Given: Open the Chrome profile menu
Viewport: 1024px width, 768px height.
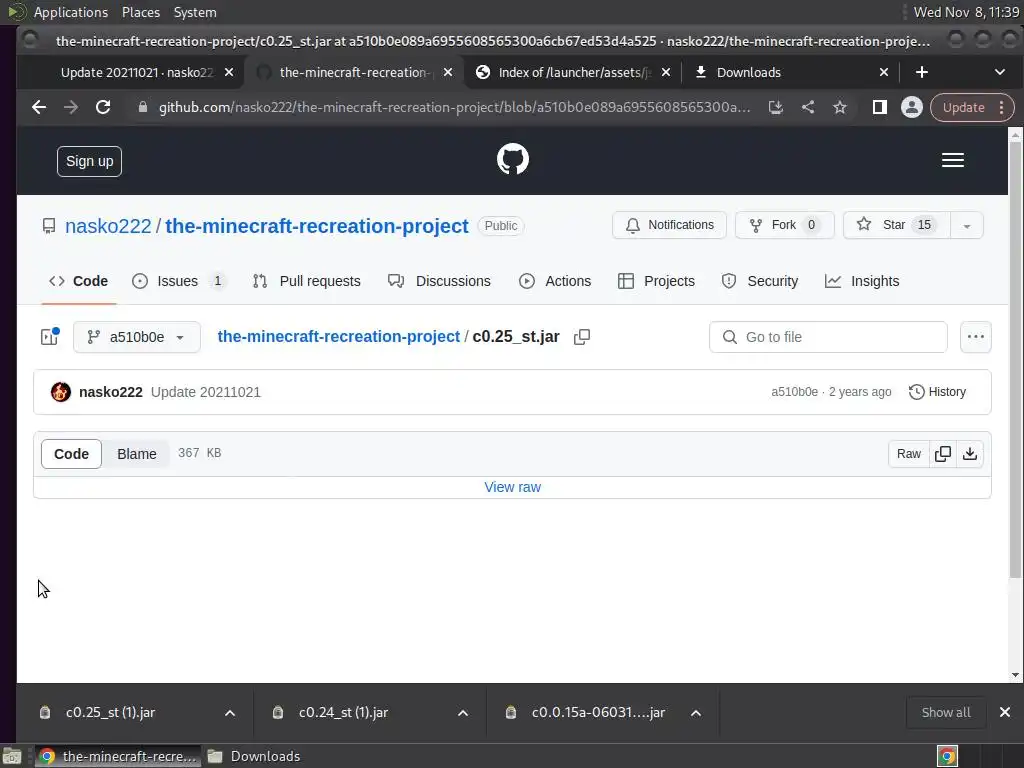Looking at the screenshot, I should [912, 107].
